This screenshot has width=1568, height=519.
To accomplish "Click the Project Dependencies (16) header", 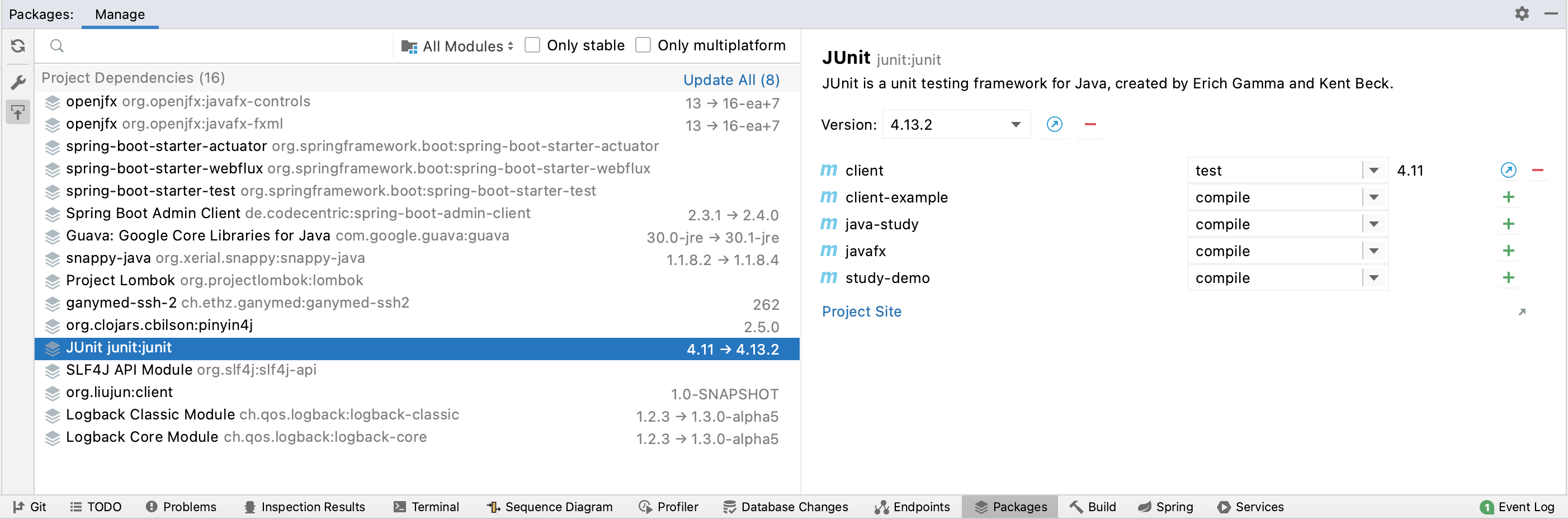I will (x=133, y=78).
